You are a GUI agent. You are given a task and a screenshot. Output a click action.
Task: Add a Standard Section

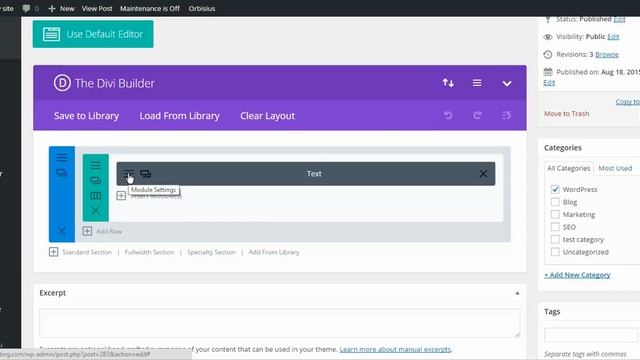[x=87, y=252]
